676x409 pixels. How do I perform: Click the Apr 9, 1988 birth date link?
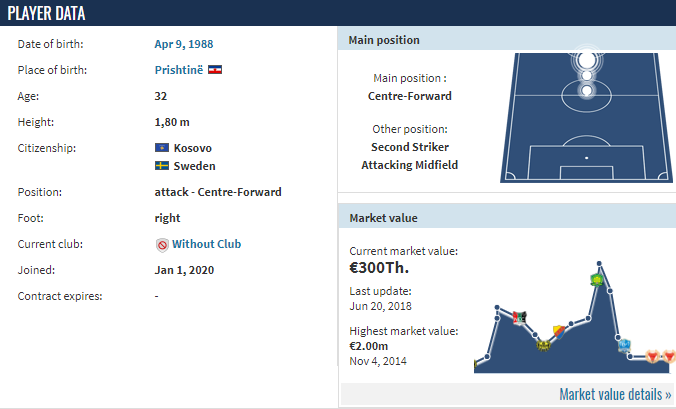[x=184, y=44]
